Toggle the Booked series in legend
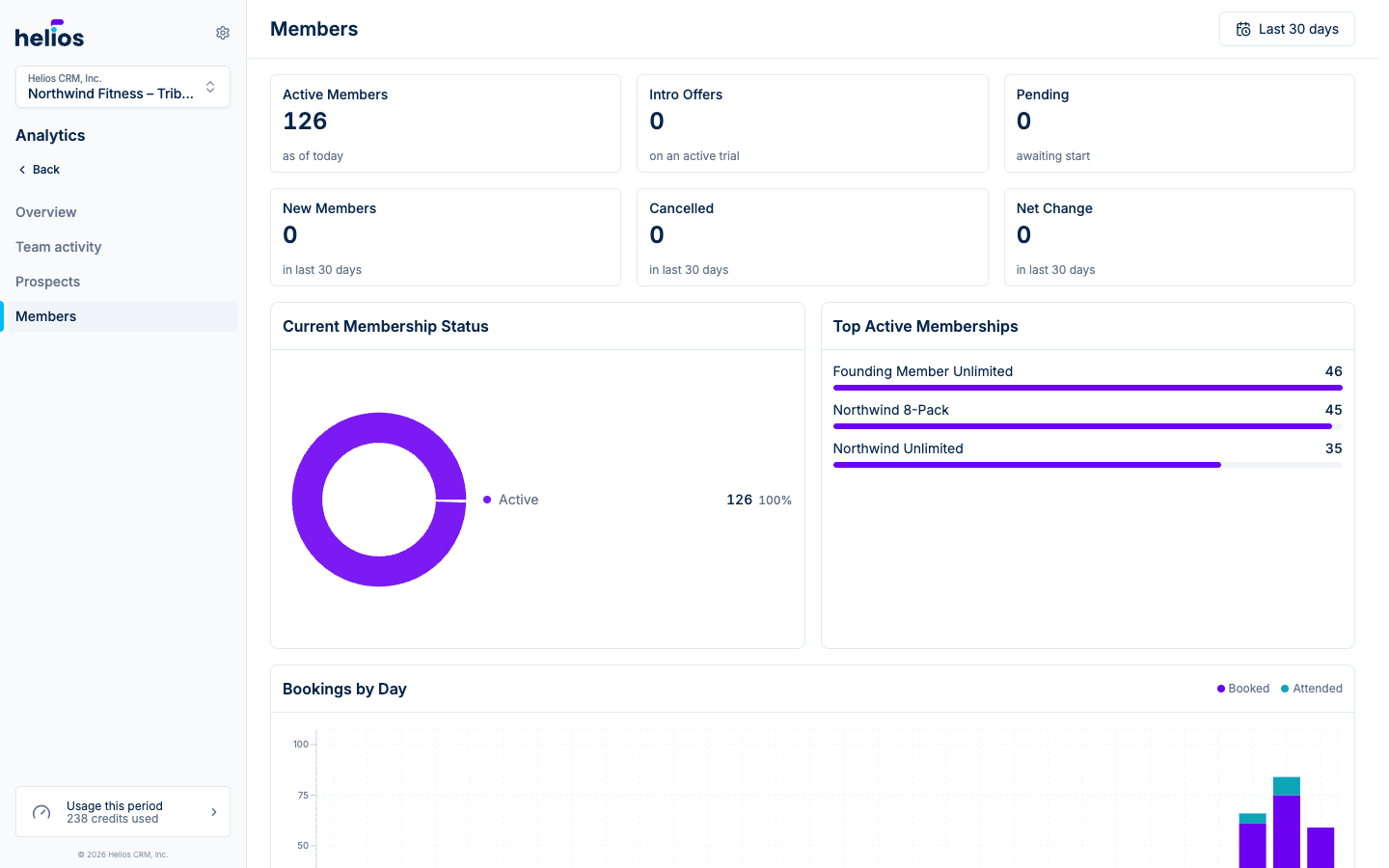 tap(1243, 689)
